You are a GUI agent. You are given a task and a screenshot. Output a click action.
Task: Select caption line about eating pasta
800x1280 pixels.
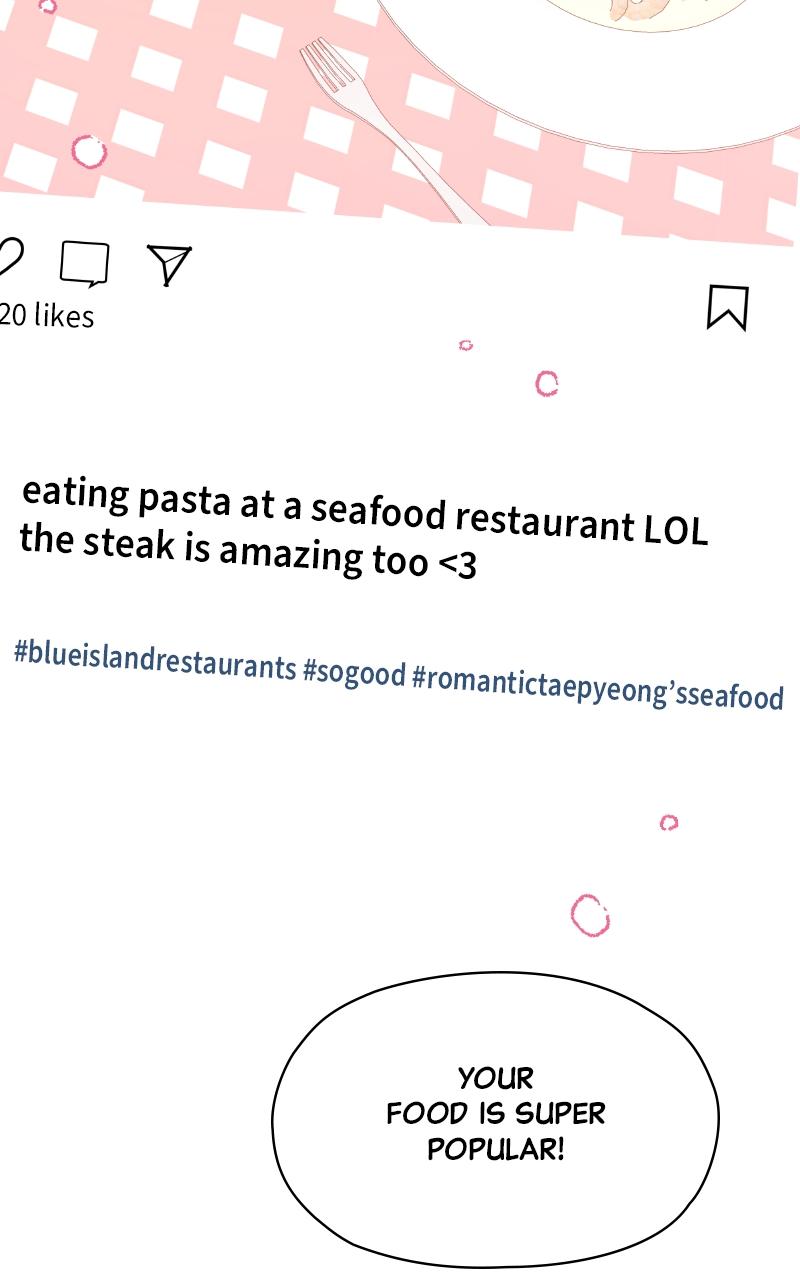coord(365,510)
